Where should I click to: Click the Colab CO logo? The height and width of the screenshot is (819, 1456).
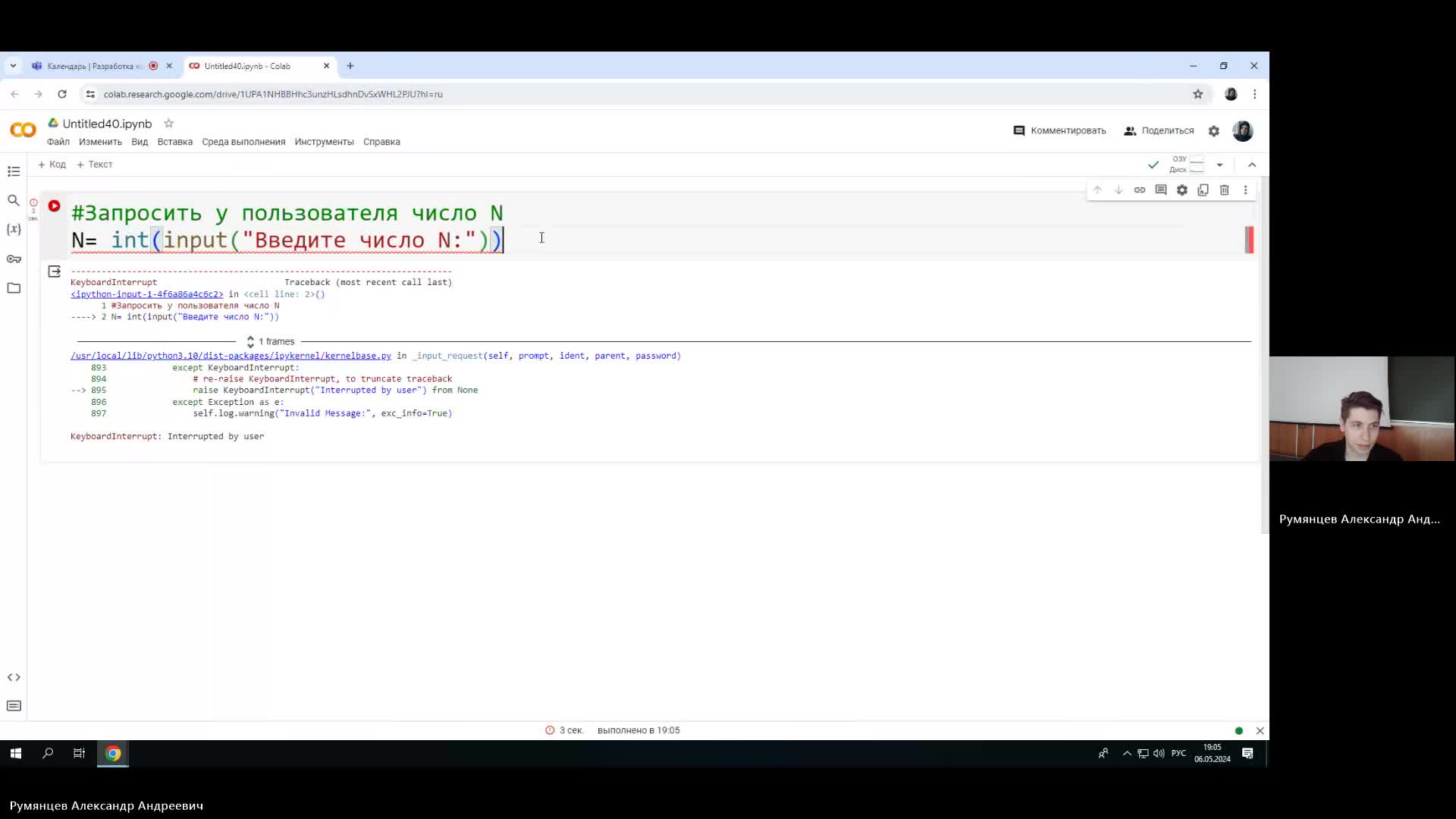coord(23,130)
